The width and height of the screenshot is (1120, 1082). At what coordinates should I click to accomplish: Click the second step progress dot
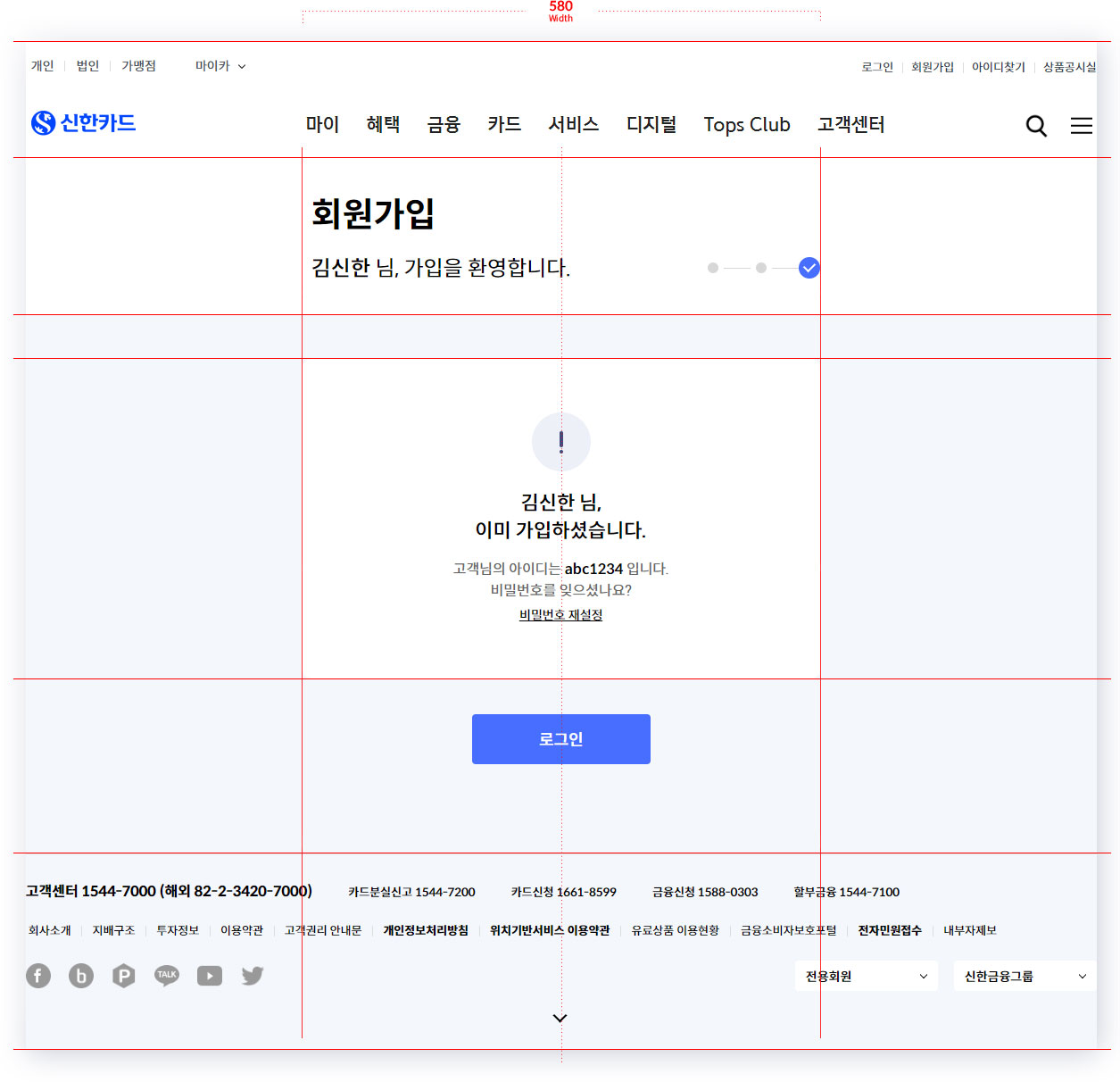click(x=761, y=268)
